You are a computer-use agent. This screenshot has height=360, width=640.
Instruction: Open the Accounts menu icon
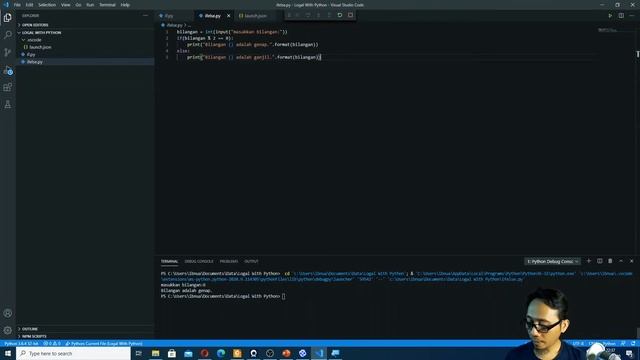(7, 313)
